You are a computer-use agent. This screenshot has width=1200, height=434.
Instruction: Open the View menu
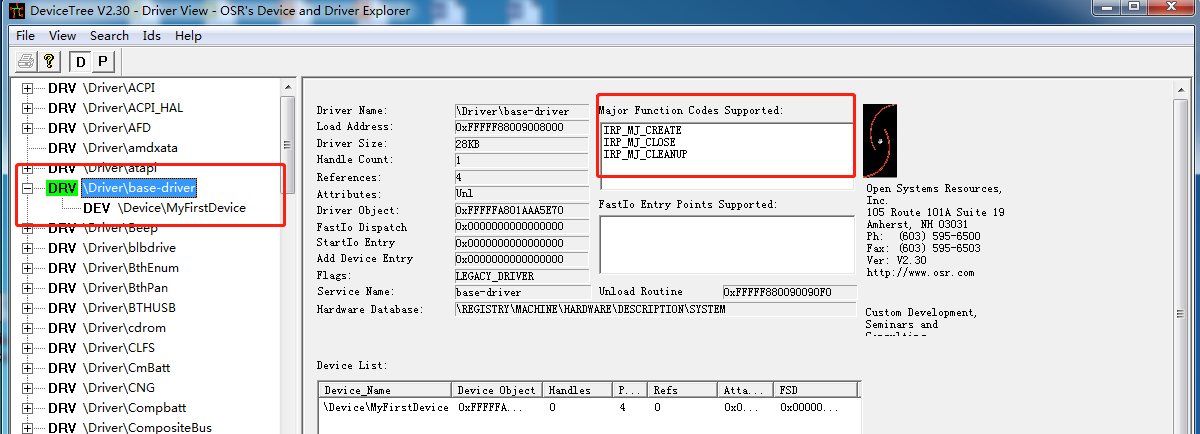[62, 35]
